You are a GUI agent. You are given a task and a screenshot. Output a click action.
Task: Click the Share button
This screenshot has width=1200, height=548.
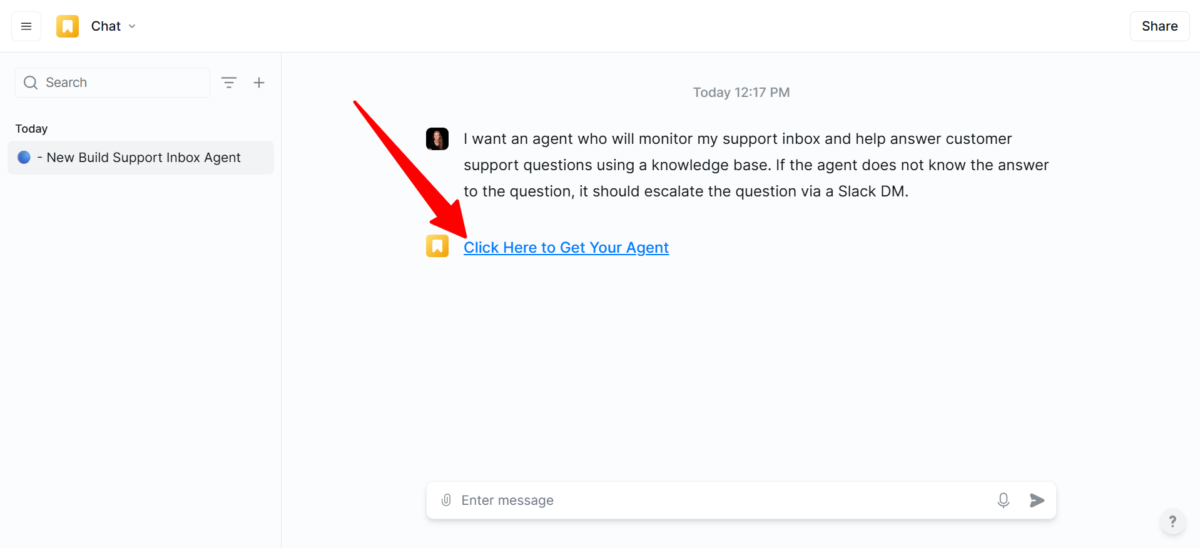click(1159, 26)
